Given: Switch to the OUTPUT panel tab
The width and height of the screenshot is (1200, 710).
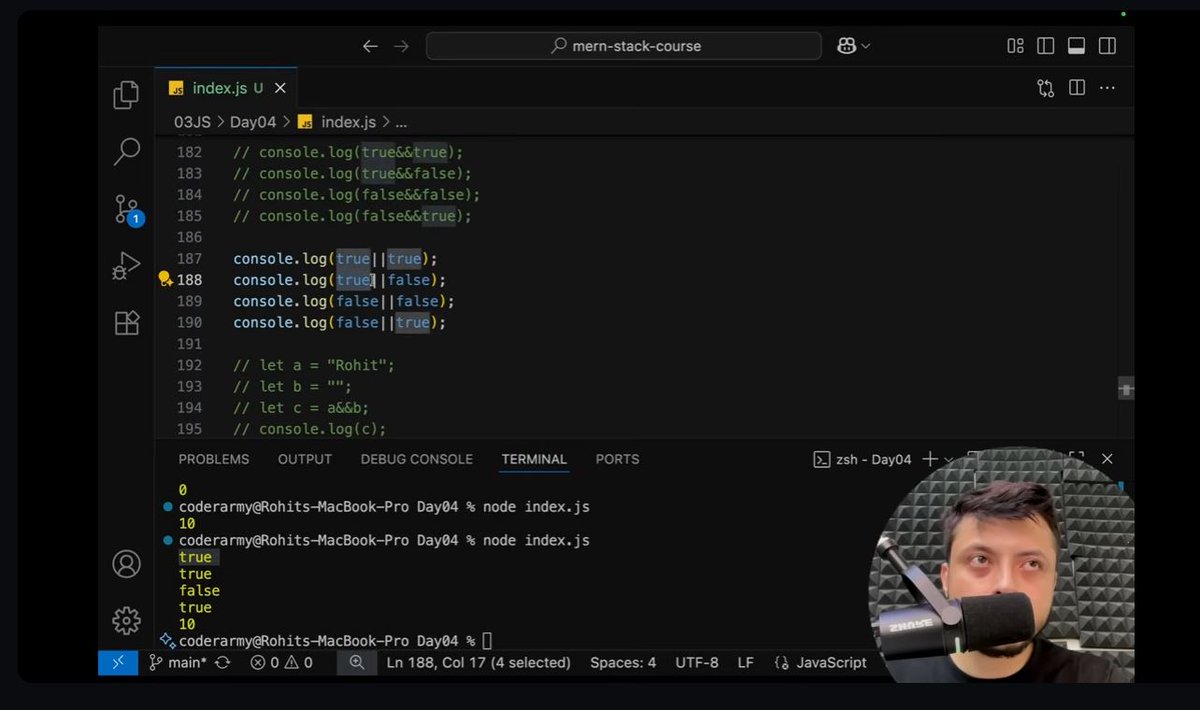Looking at the screenshot, I should click(305, 459).
